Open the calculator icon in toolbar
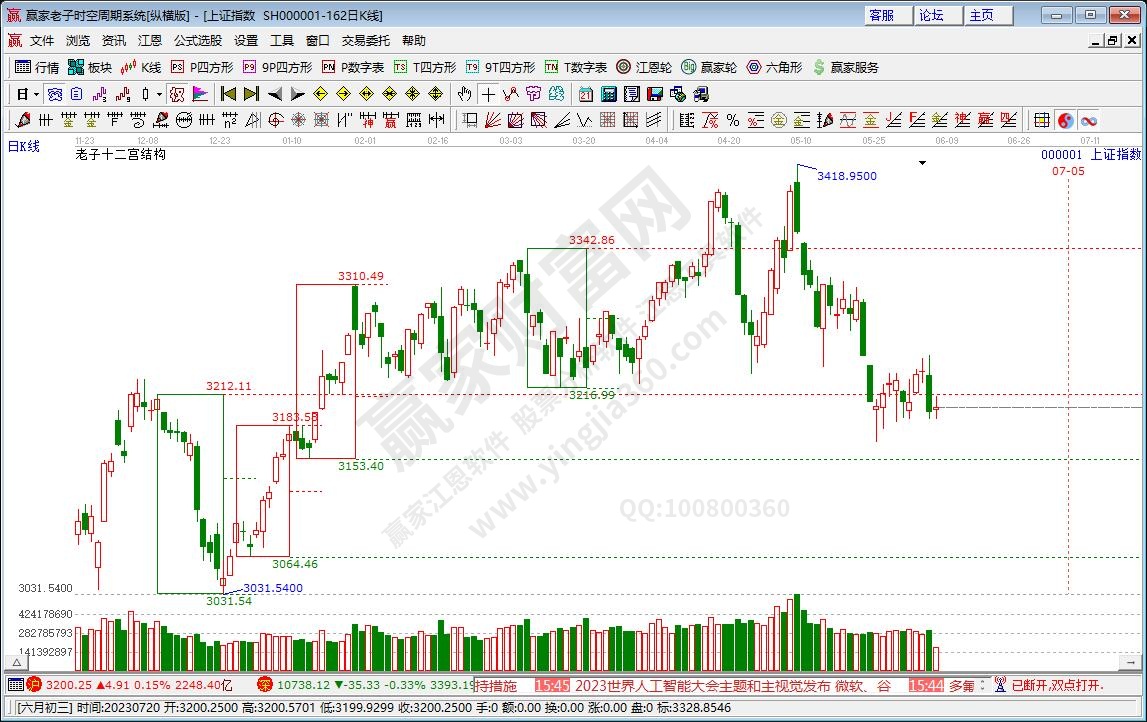 tap(608, 94)
